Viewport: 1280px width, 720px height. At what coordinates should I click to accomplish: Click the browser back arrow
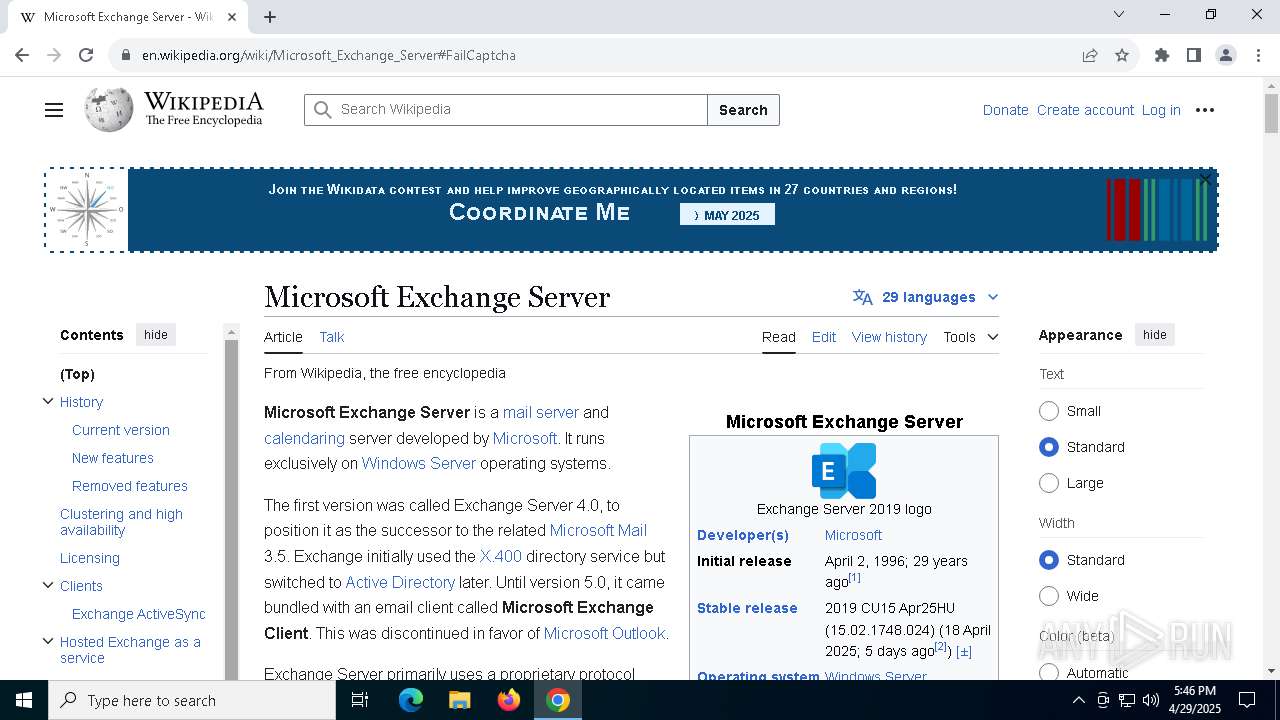[x=22, y=55]
